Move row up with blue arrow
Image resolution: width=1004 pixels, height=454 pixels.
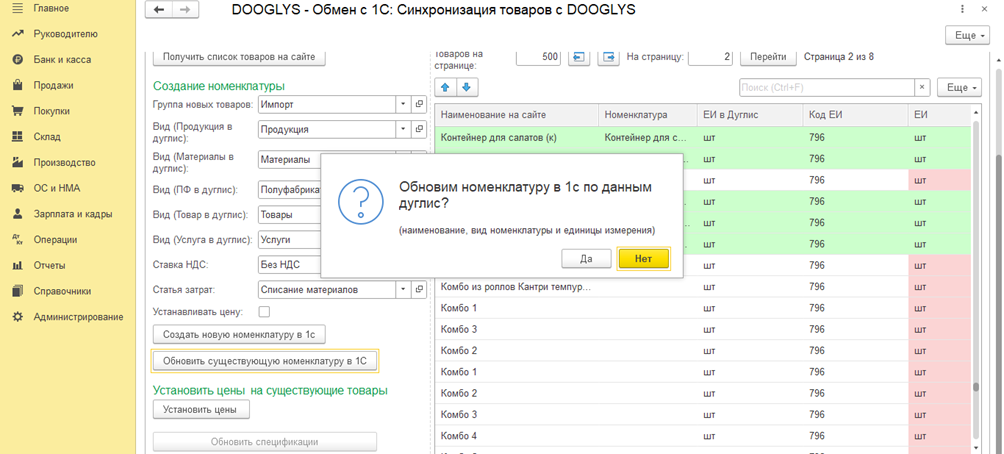446,87
